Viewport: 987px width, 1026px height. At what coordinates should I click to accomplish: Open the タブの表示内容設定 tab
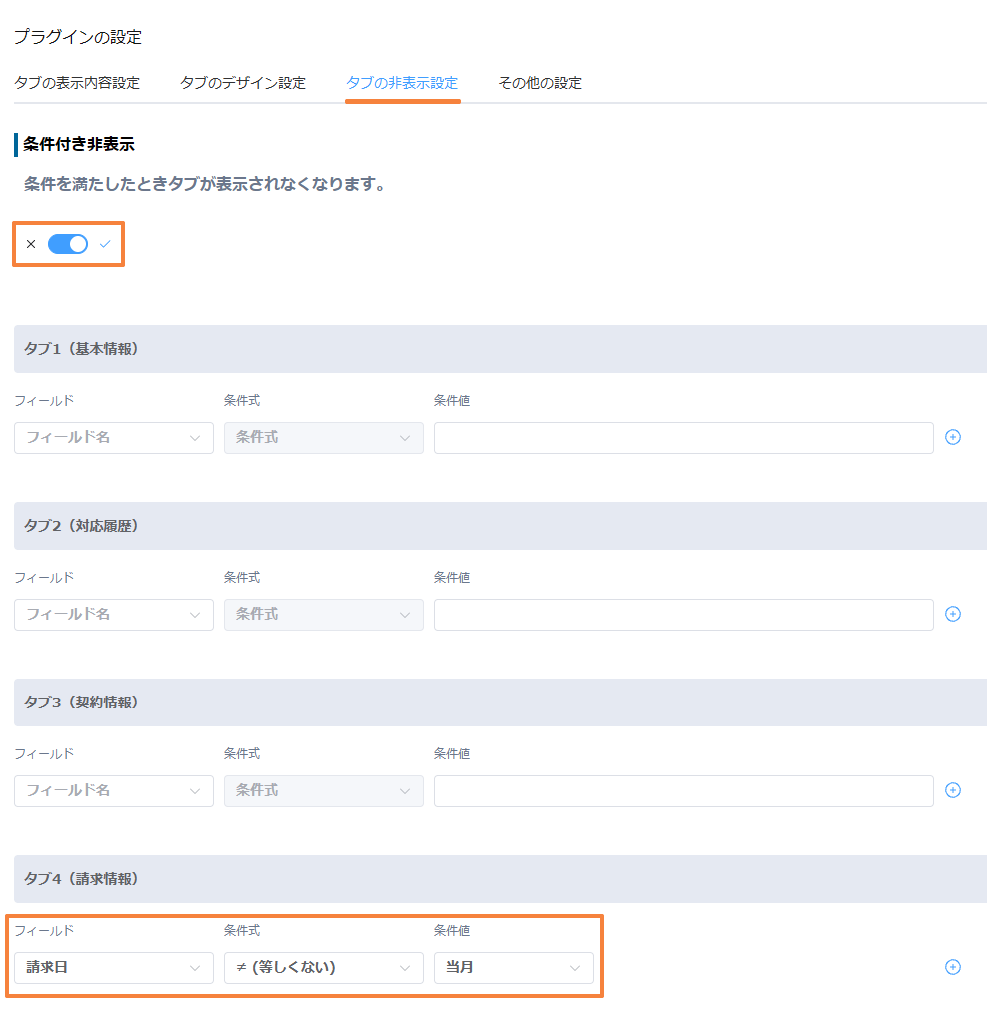(x=77, y=83)
